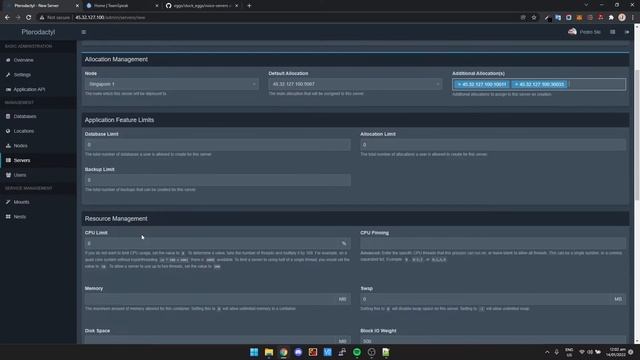Open Spotify from the taskbar

pyautogui.click(x=357, y=352)
